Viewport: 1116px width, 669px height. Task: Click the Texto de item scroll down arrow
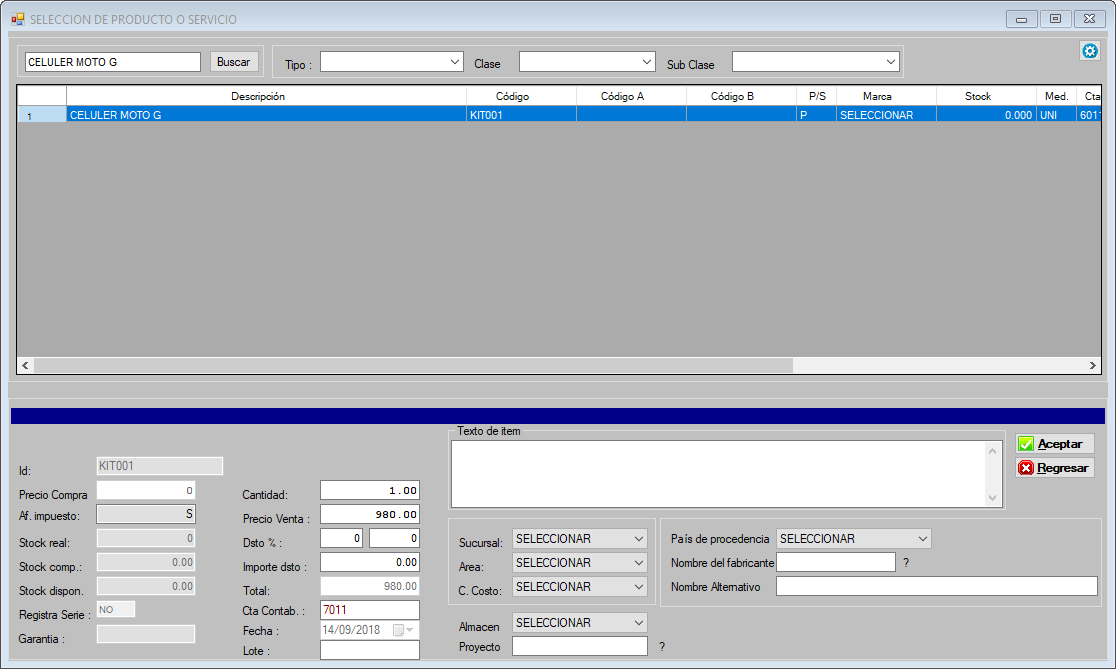pos(992,498)
